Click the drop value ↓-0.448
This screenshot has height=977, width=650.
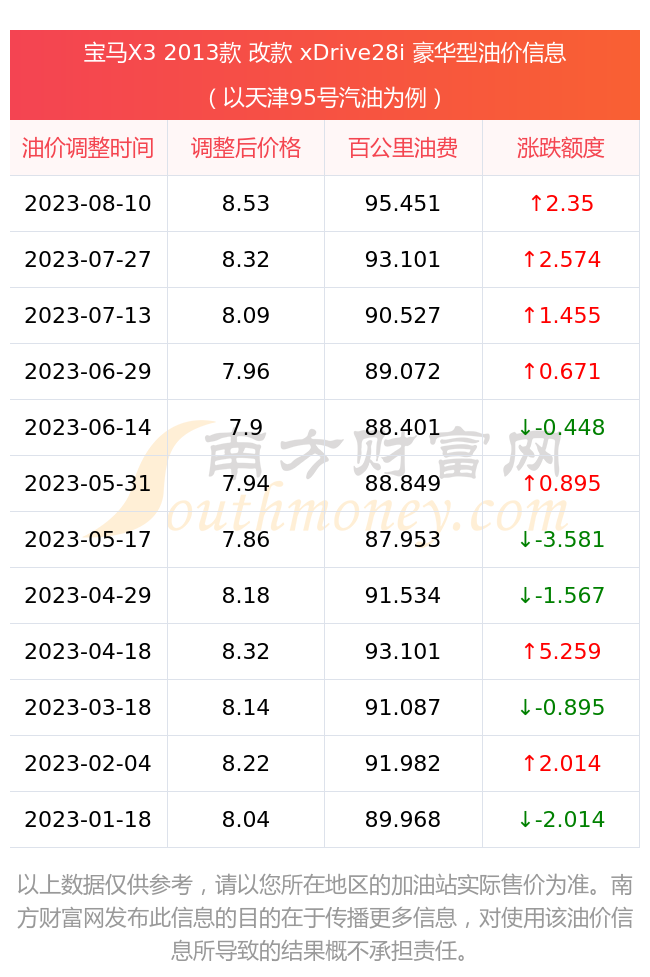click(561, 428)
